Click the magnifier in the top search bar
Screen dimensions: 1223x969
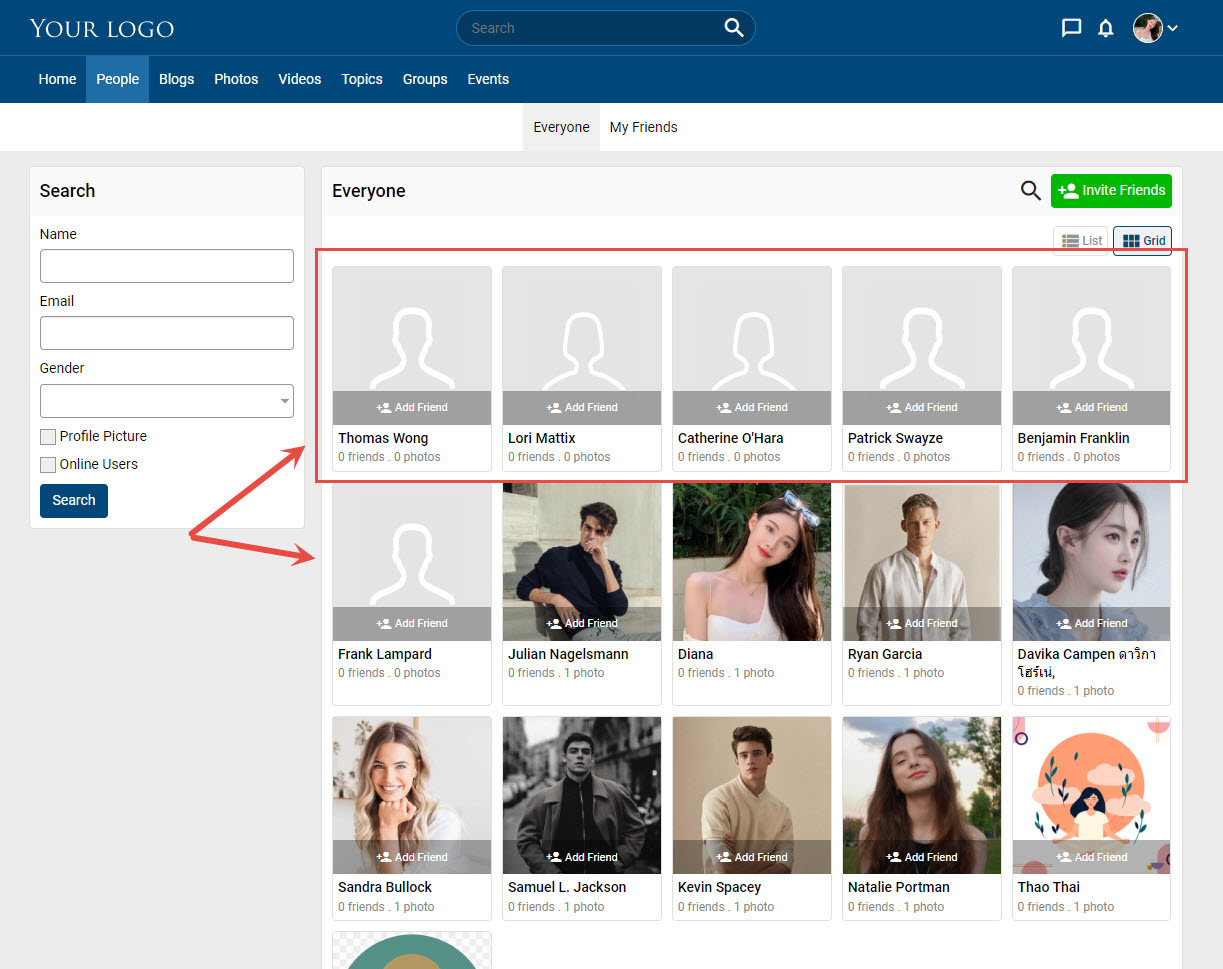tap(734, 28)
